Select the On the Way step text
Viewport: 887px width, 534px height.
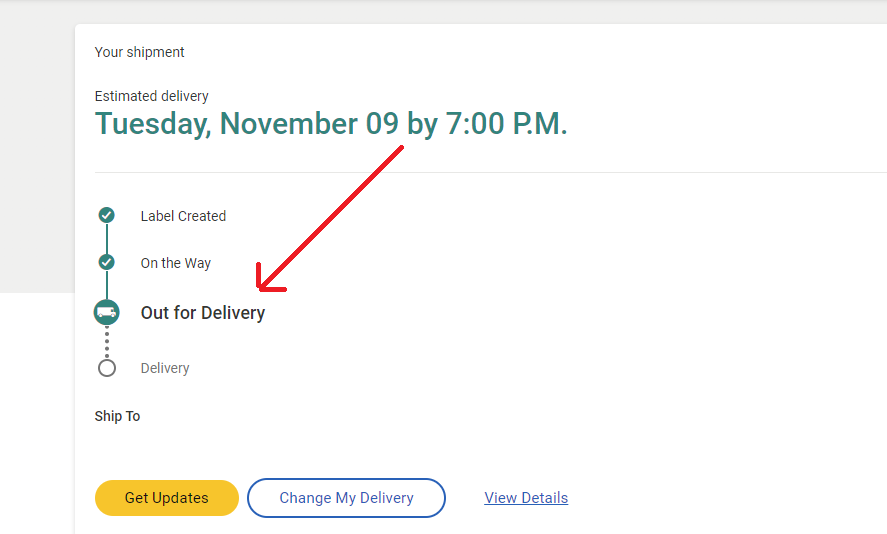tap(175, 263)
